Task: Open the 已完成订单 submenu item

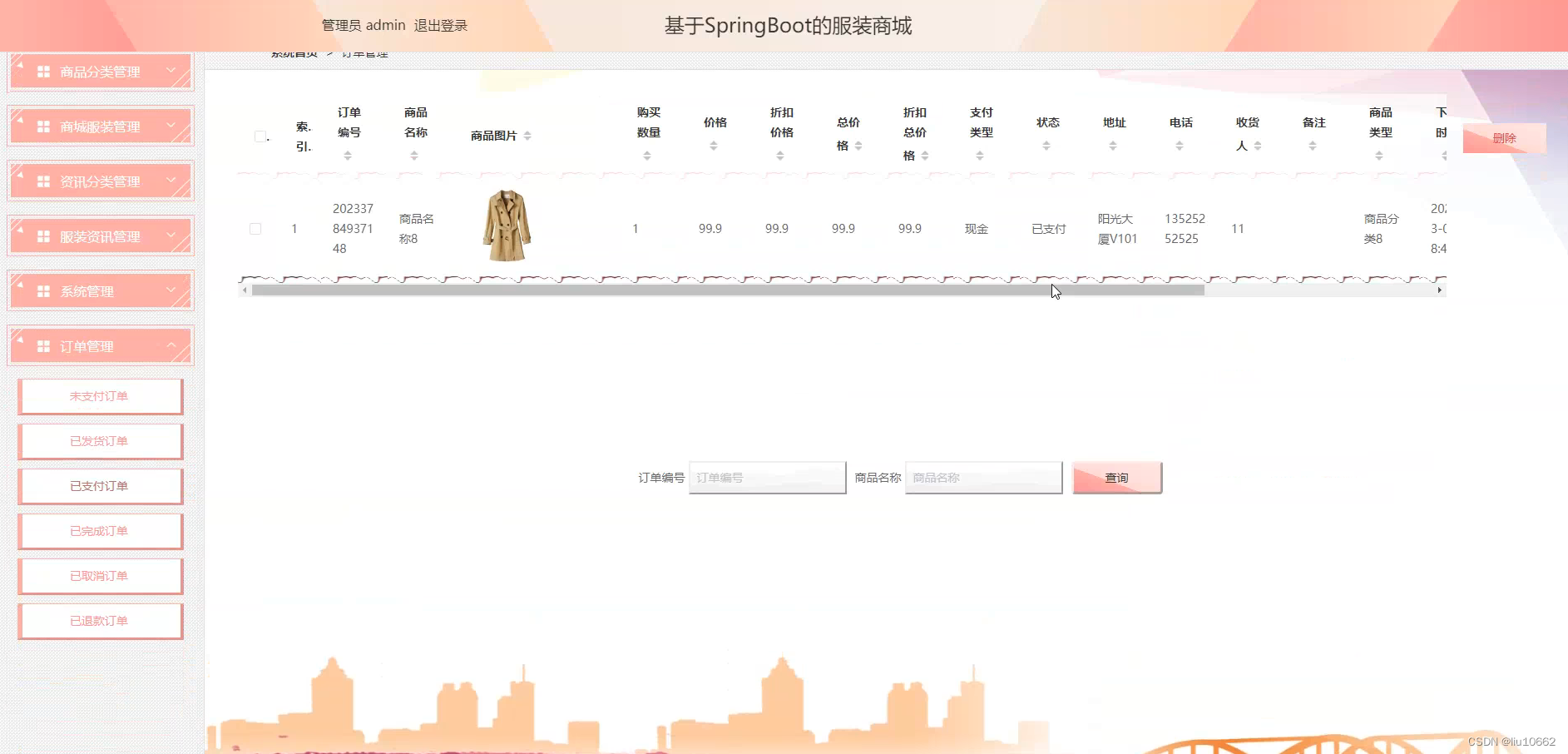Action: coord(101,532)
